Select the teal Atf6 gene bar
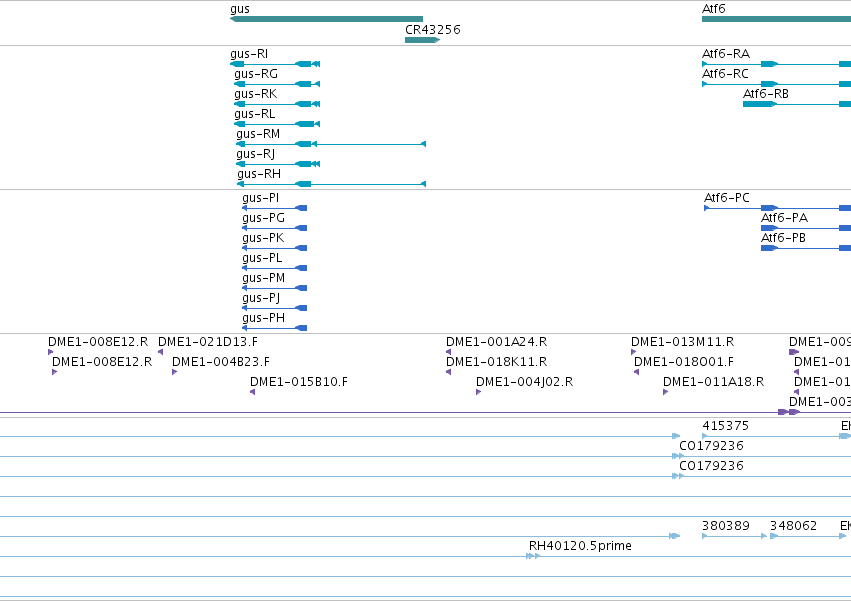The height and width of the screenshot is (601, 851). tap(776, 19)
